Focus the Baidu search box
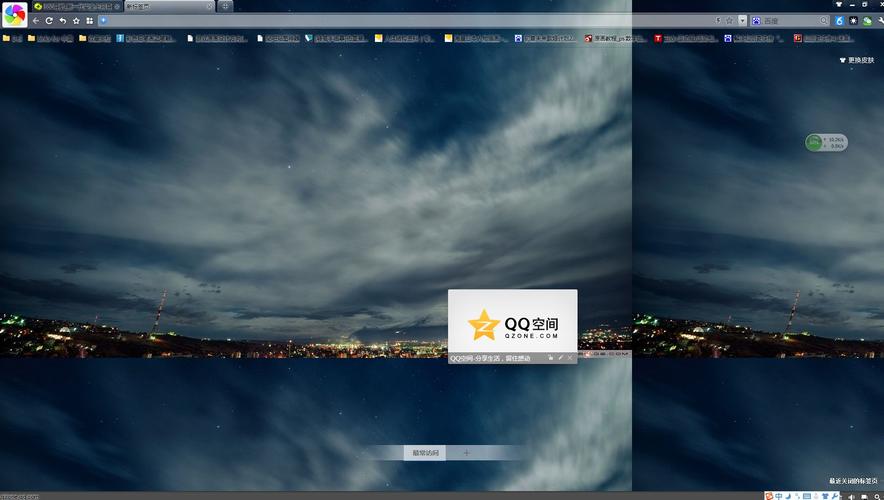 [x=790, y=21]
